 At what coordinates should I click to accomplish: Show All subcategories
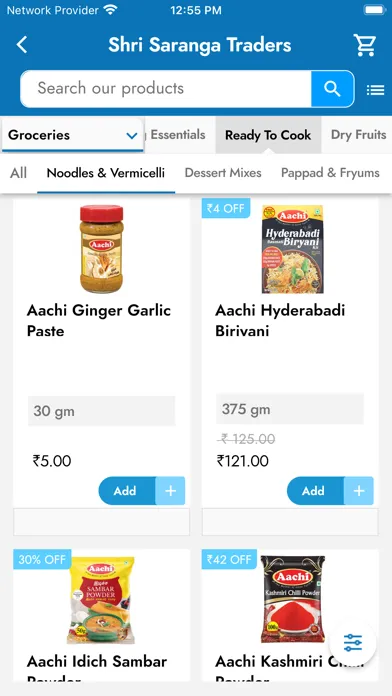point(19,173)
